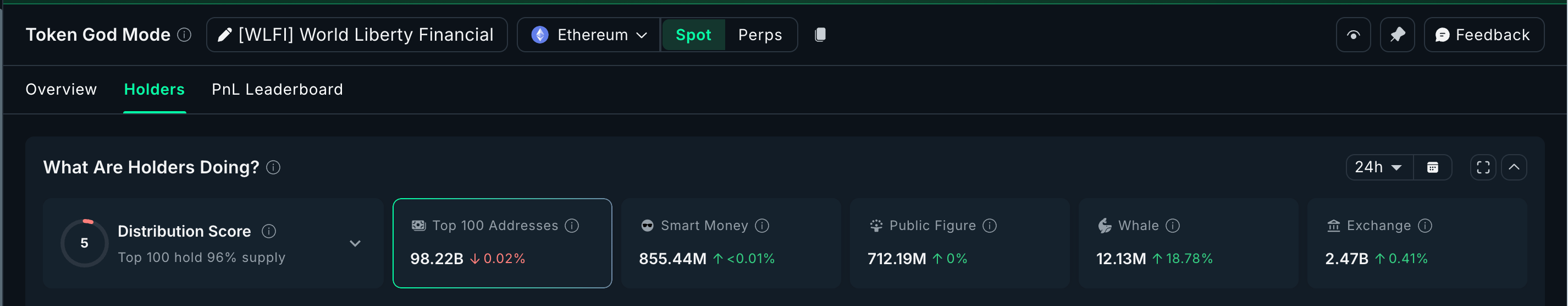Edit the WLFI World Liberty Financial token field
This screenshot has width=1568, height=306.
pos(357,35)
